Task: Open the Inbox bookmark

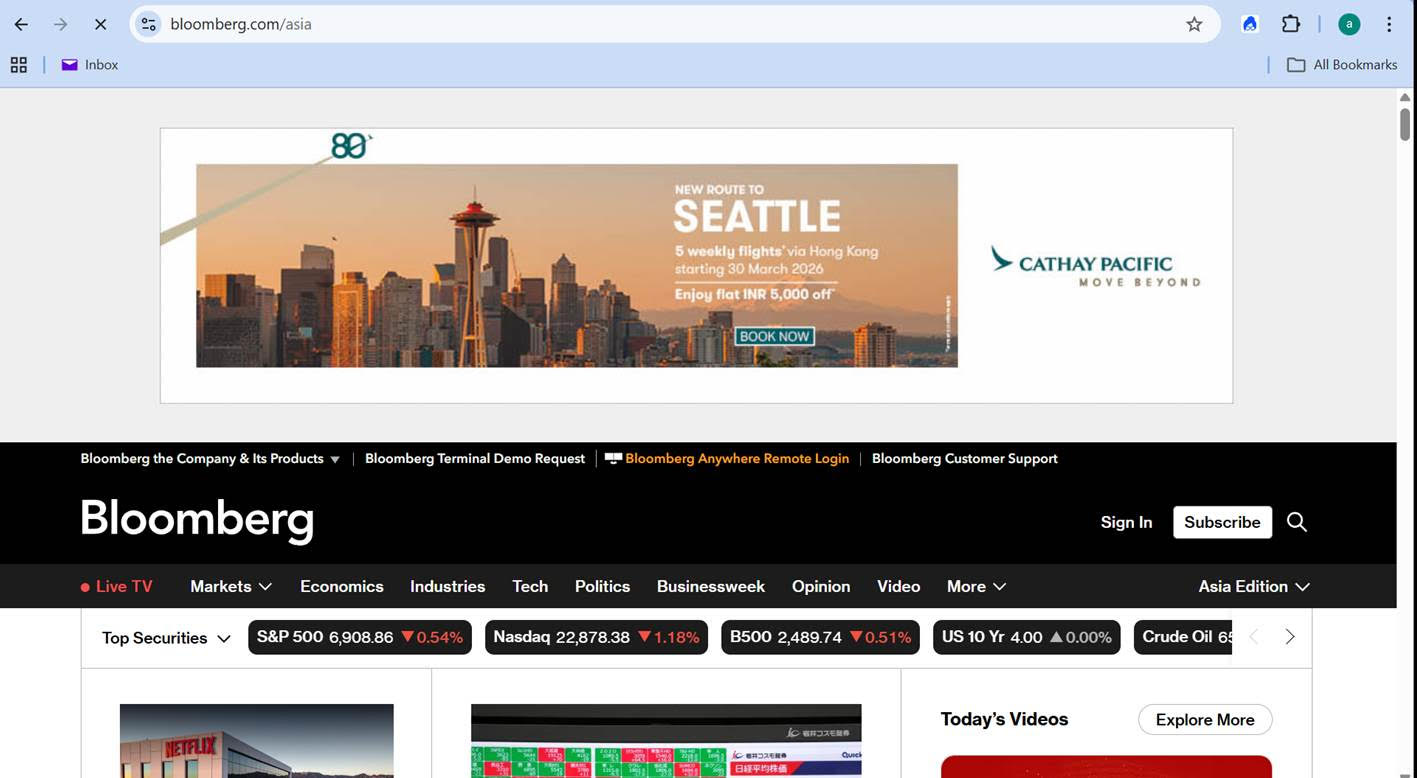Action: click(x=89, y=65)
